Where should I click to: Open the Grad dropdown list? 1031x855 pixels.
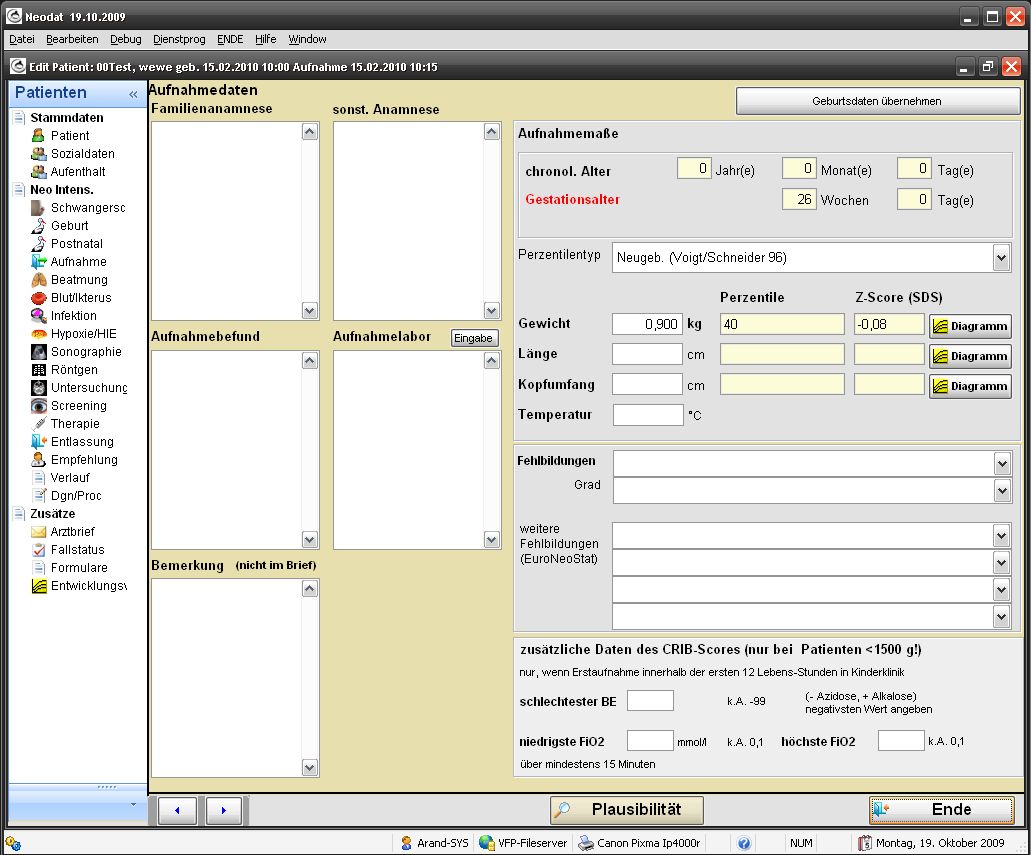point(1002,490)
